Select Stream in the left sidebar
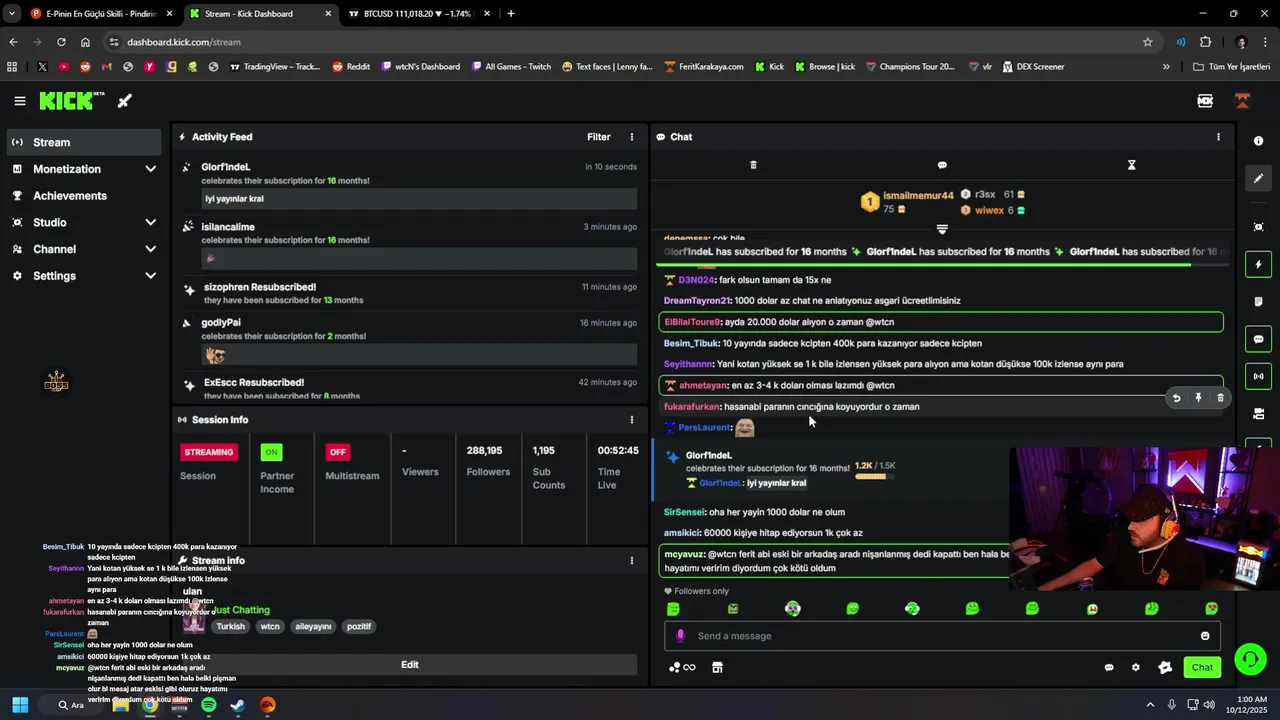The height and width of the screenshot is (720, 1280). click(84, 142)
